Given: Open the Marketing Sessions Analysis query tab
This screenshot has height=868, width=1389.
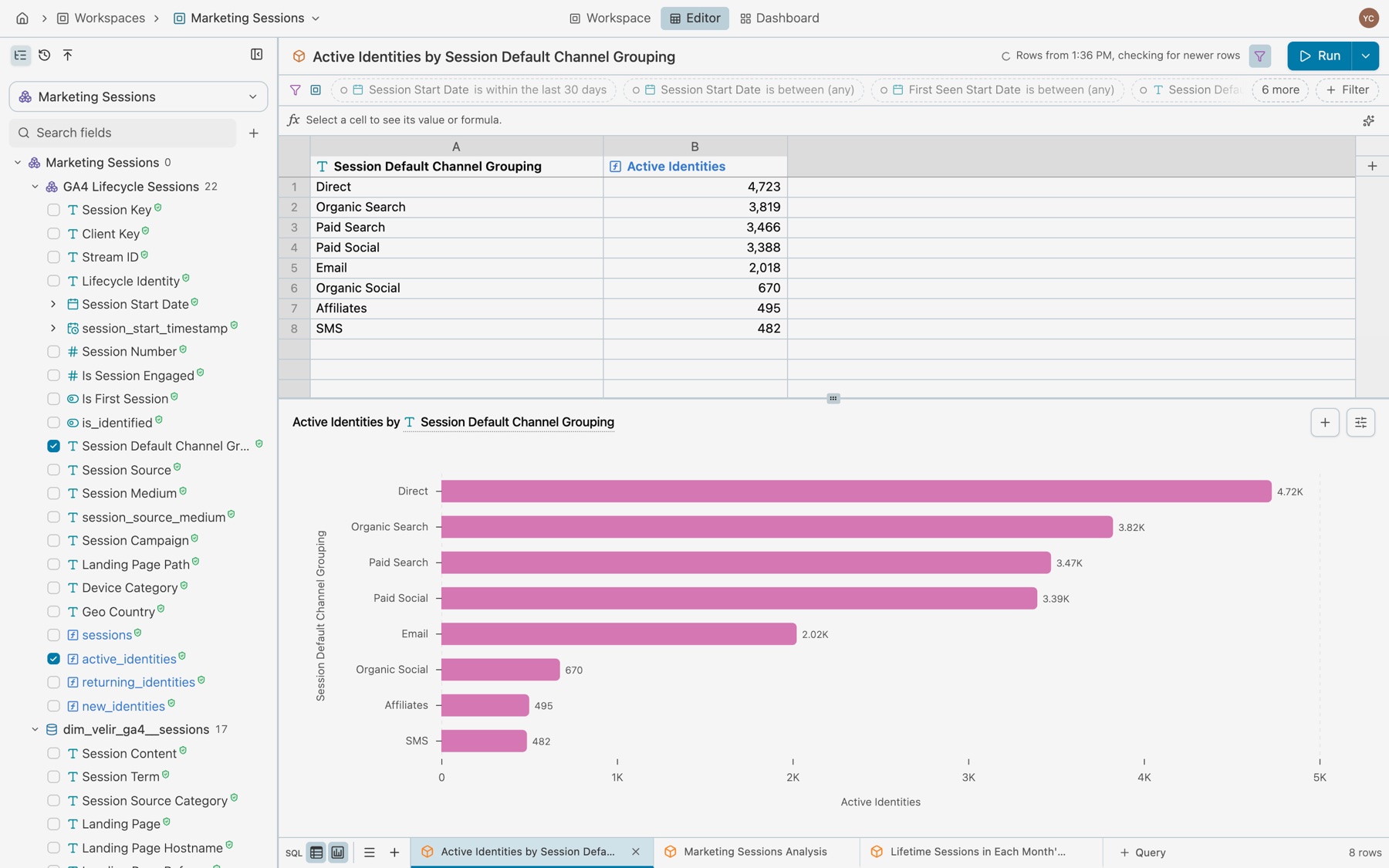Looking at the screenshot, I should click(756, 852).
